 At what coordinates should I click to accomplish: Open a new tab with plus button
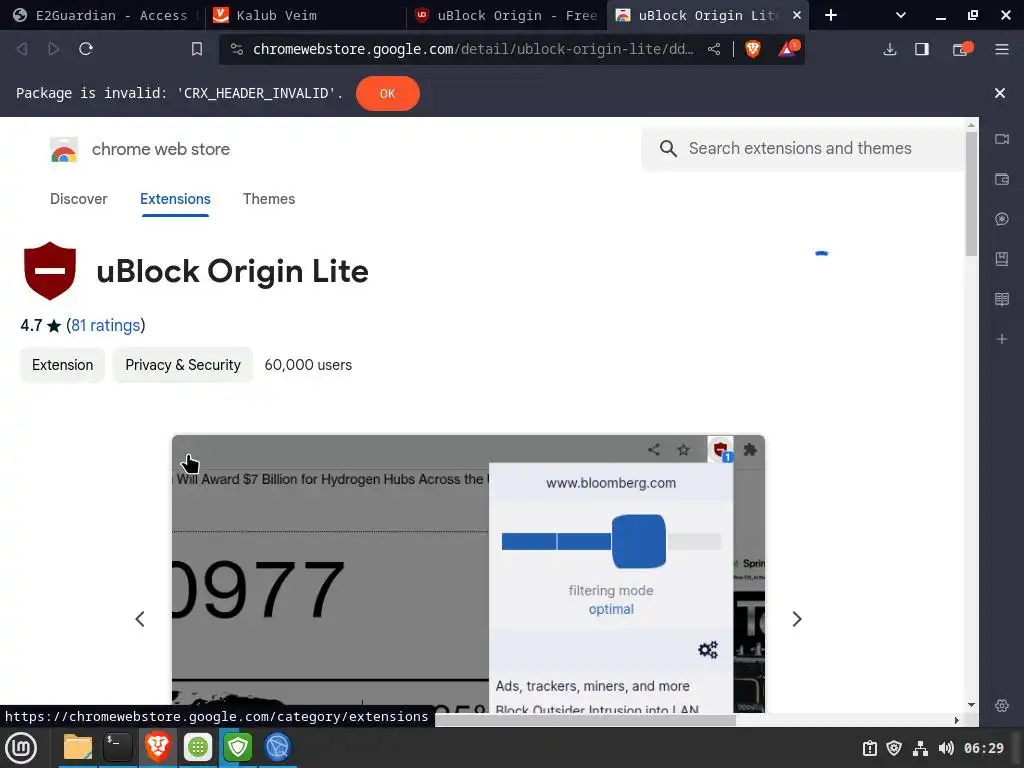[x=831, y=15]
